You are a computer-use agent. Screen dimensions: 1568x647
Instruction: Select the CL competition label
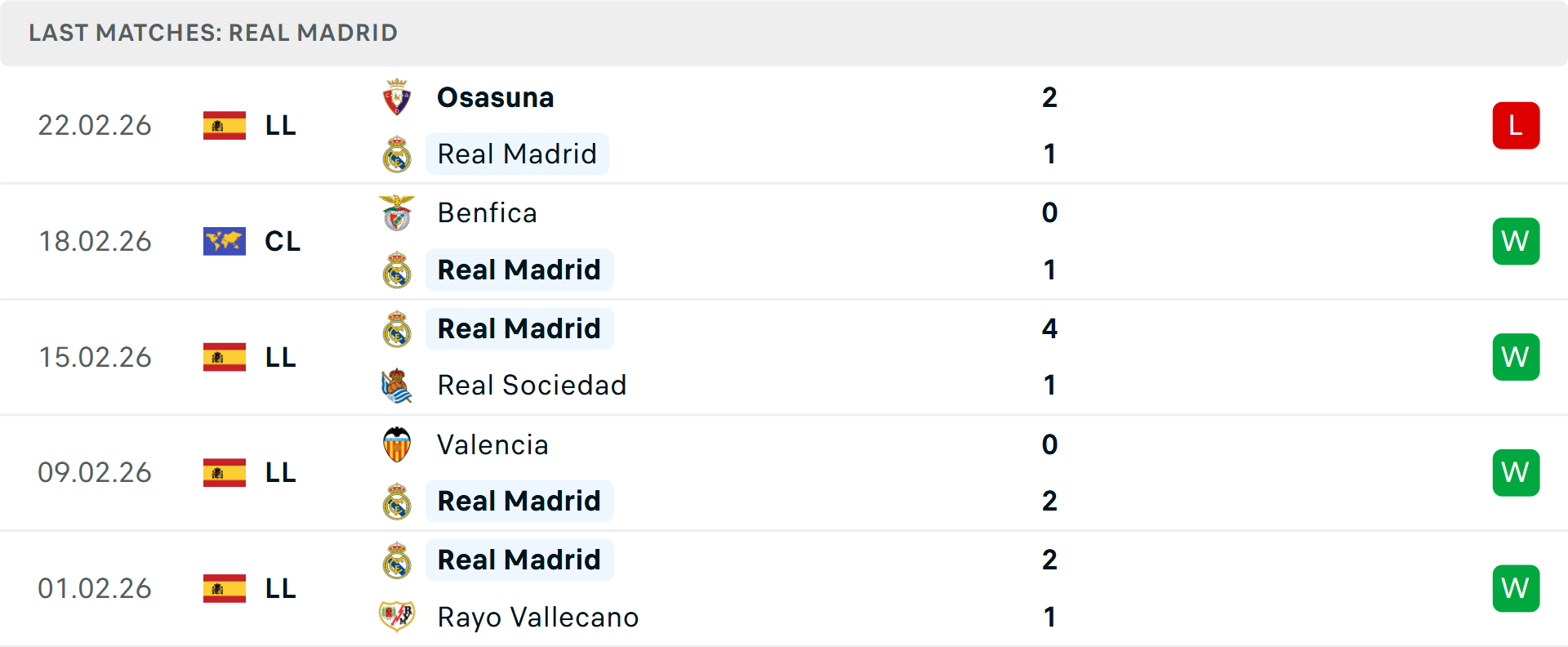[282, 241]
